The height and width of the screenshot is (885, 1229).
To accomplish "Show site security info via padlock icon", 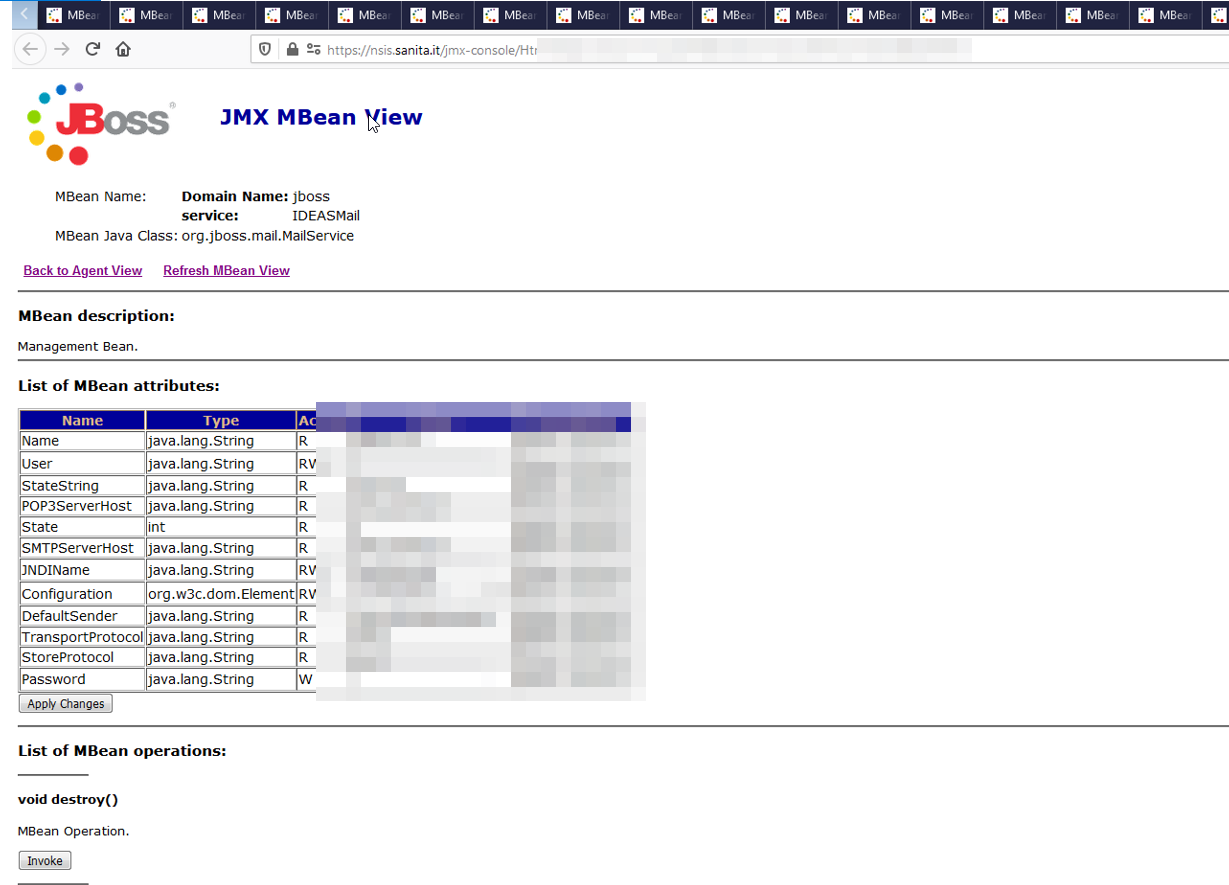I will (x=292, y=49).
